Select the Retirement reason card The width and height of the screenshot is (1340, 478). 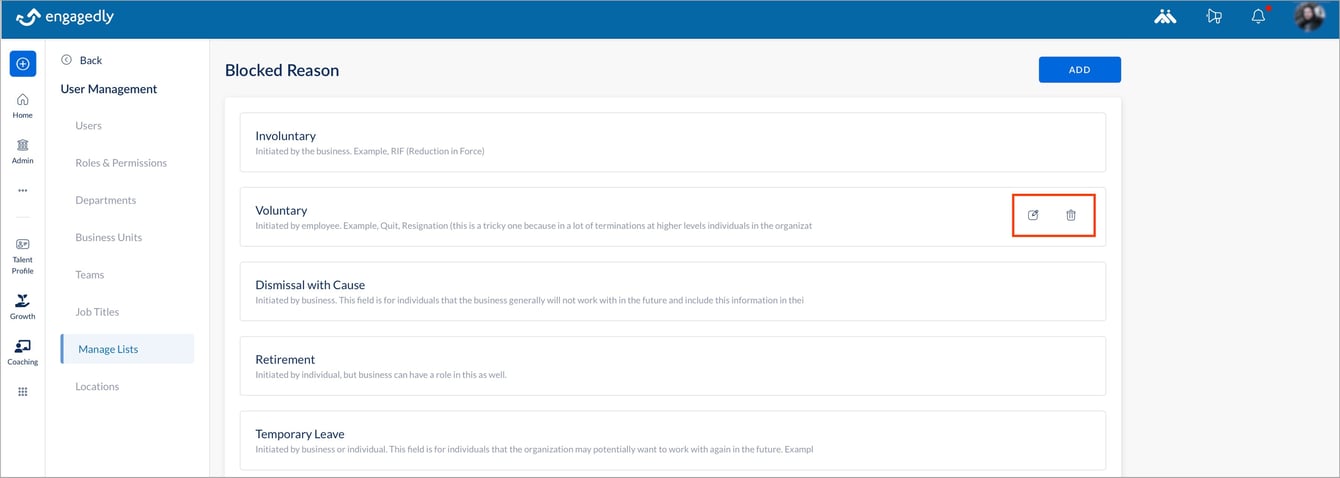pyautogui.click(x=673, y=366)
